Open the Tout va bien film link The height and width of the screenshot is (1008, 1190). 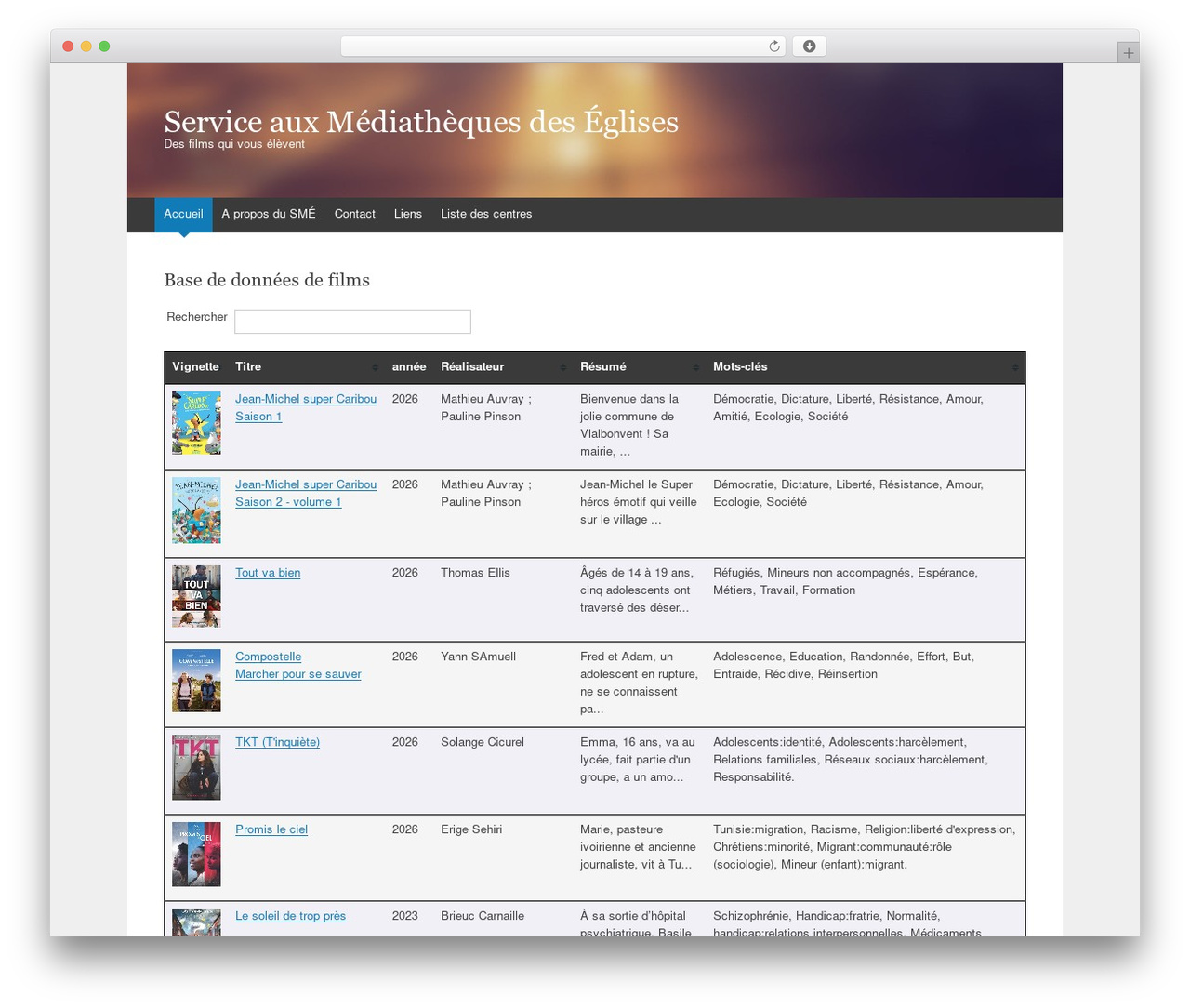pos(268,573)
